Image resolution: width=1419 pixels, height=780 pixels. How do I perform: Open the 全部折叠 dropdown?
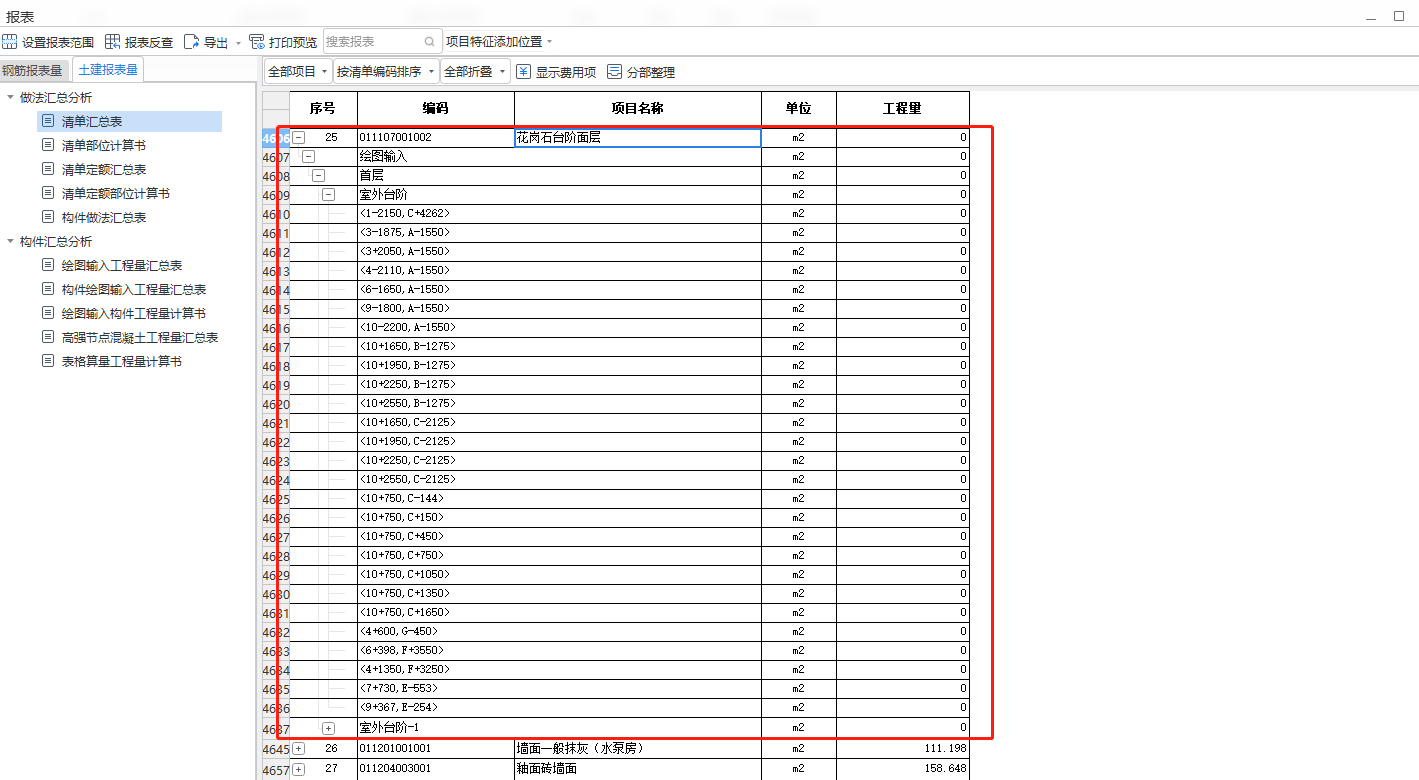(475, 72)
